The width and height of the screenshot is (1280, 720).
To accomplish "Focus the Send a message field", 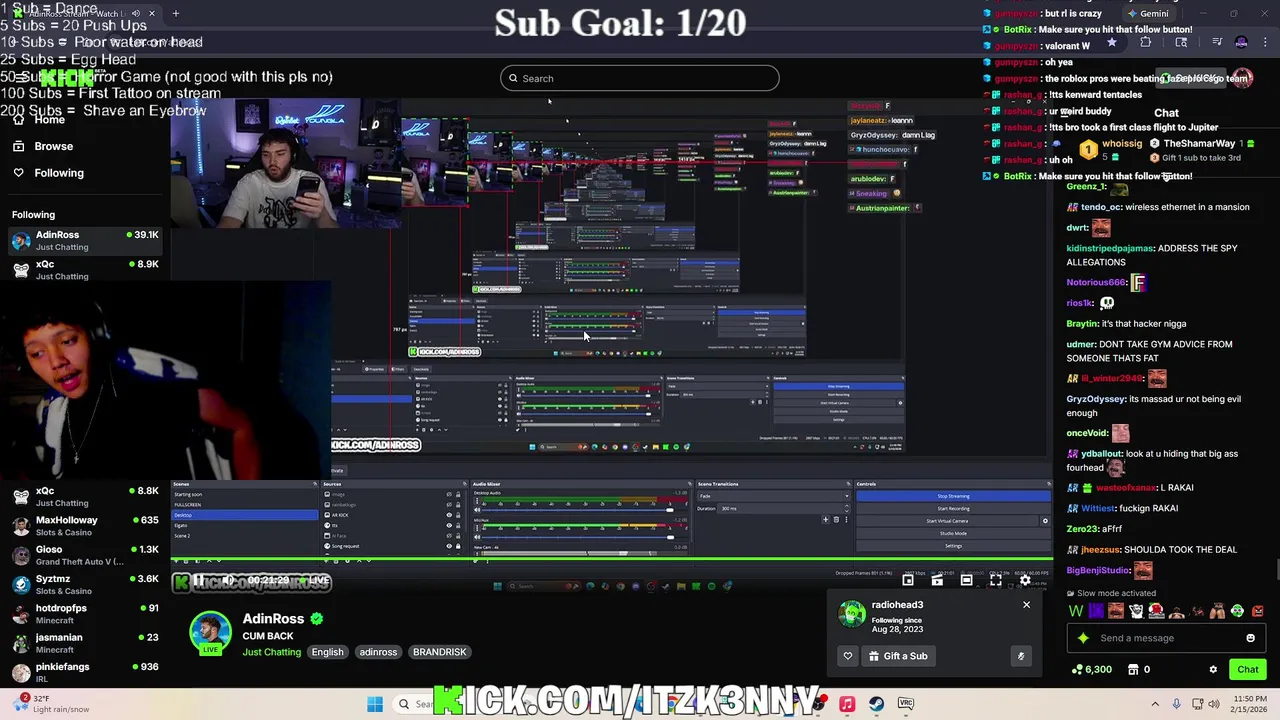I will tap(1165, 638).
